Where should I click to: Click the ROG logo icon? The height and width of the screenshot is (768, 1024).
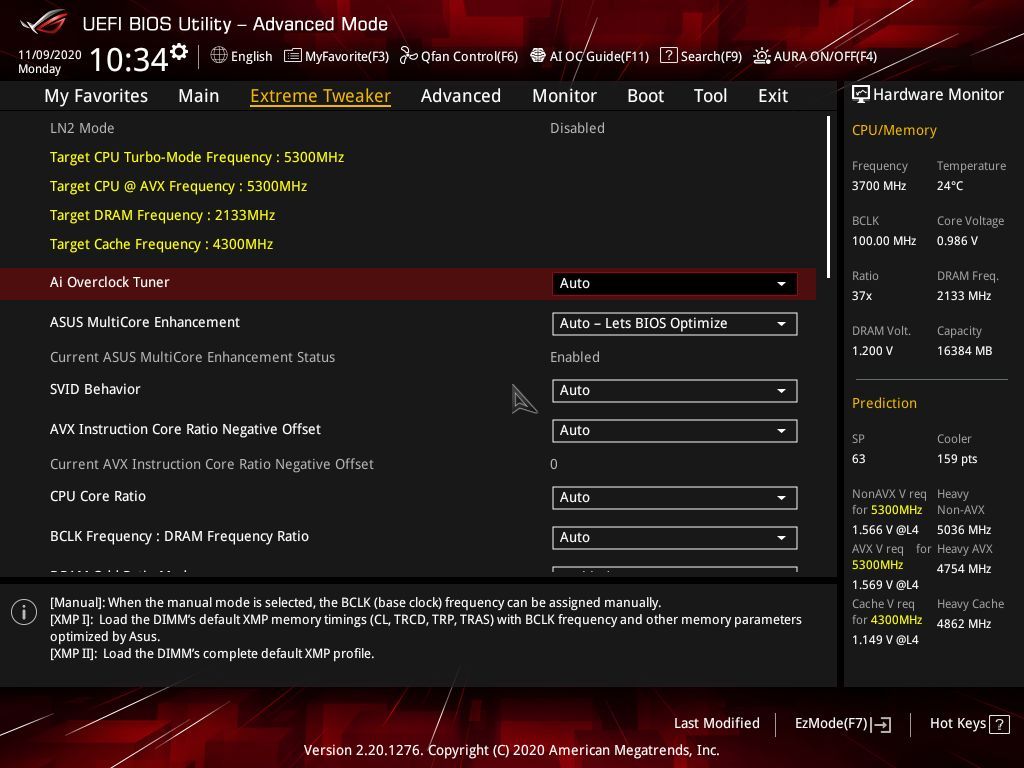(44, 23)
